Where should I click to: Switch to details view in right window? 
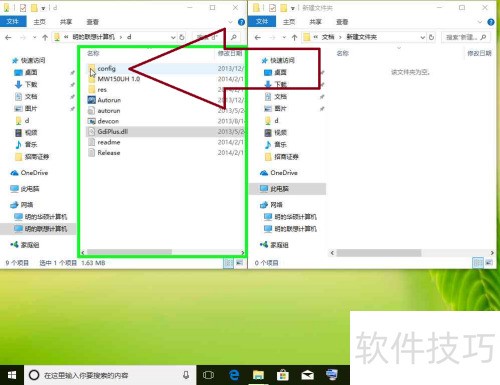[x=478, y=263]
